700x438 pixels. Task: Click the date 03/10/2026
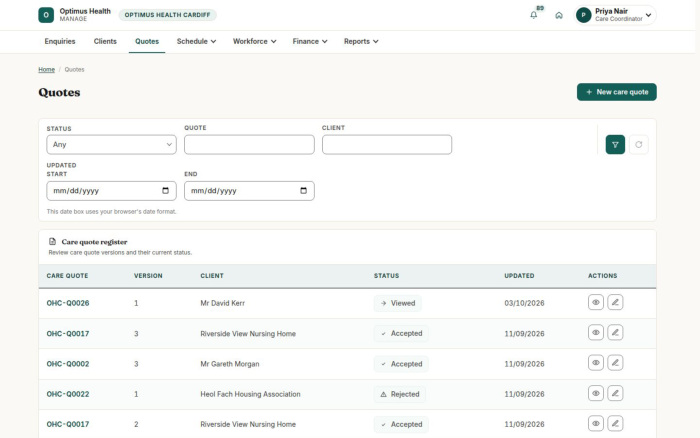pos(525,303)
